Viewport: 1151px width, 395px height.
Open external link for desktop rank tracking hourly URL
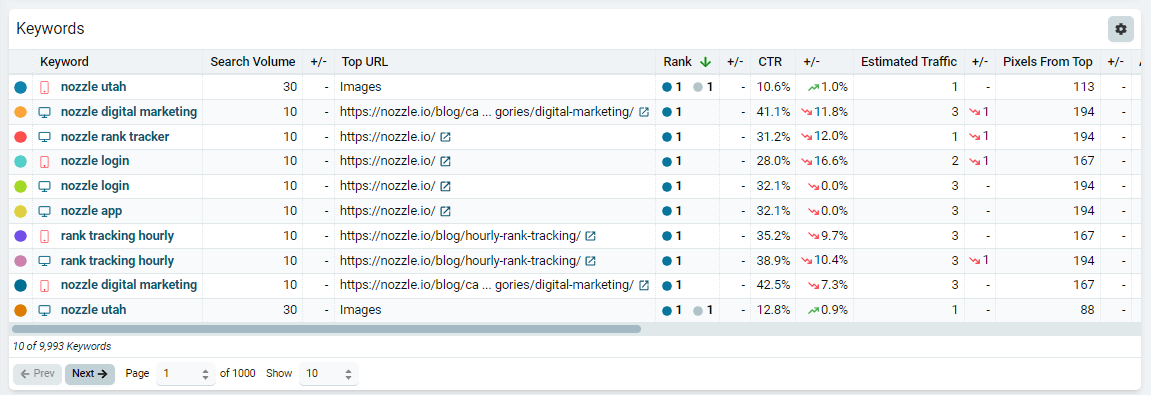click(590, 261)
